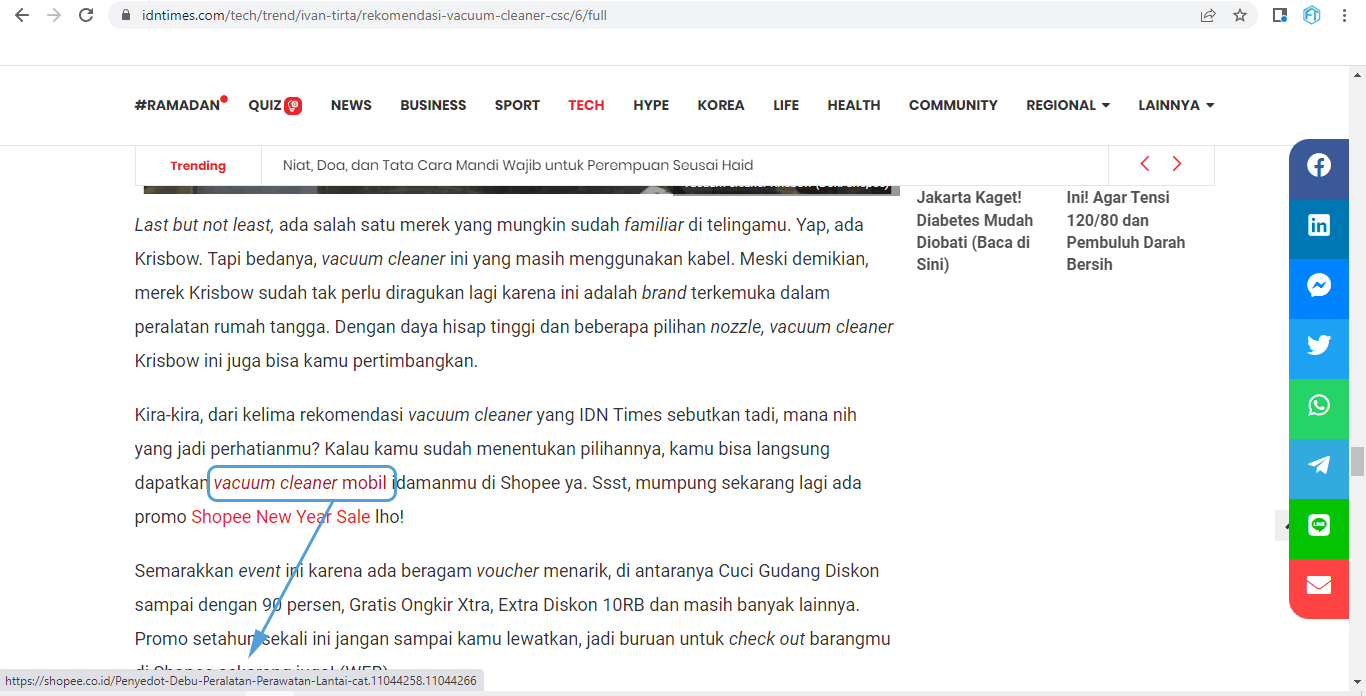This screenshot has width=1366, height=696.
Task: Share the article via Messenger
Action: coord(1319,286)
